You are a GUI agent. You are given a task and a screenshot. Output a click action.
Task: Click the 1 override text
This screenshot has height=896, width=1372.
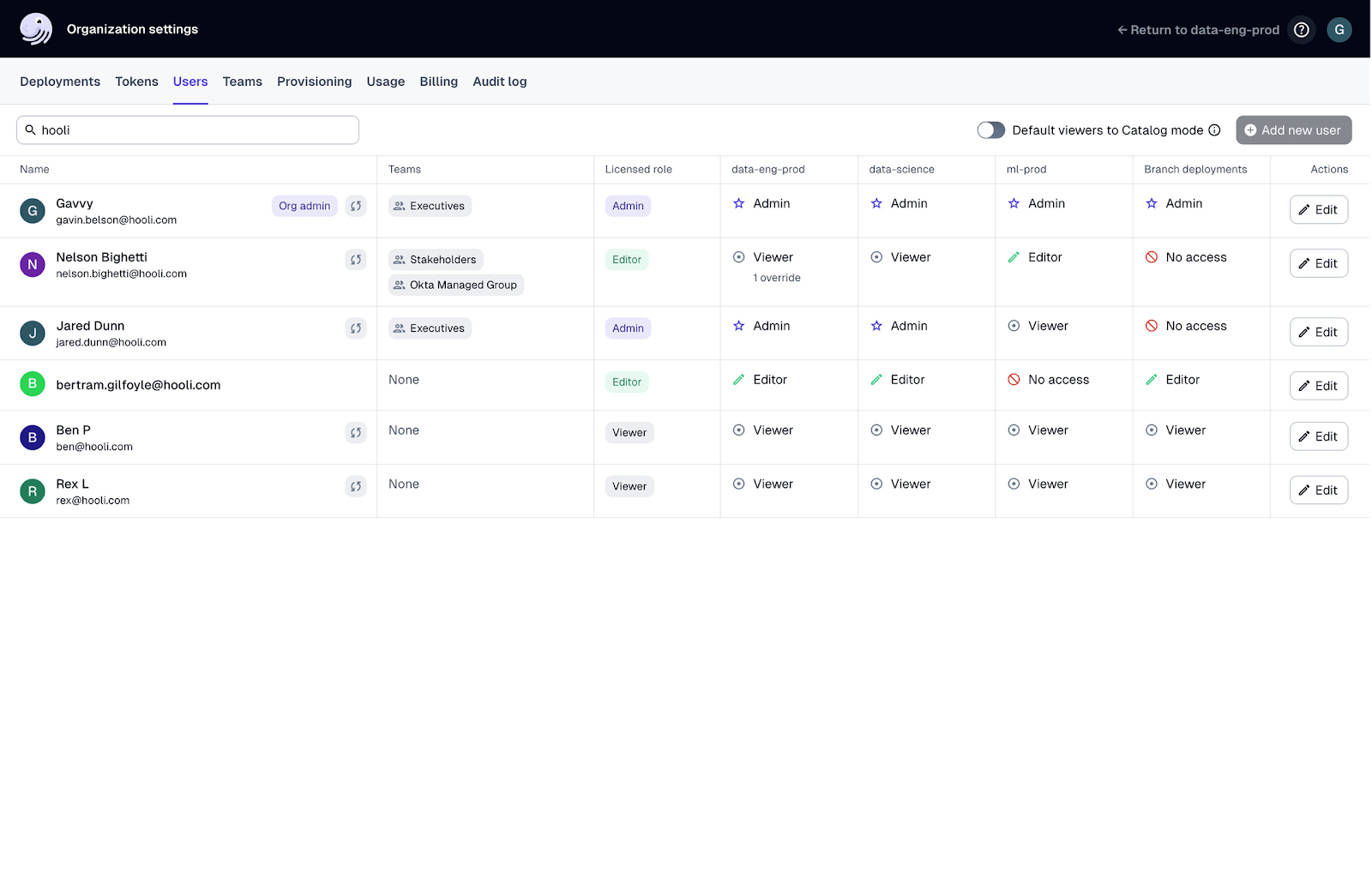pos(778,279)
